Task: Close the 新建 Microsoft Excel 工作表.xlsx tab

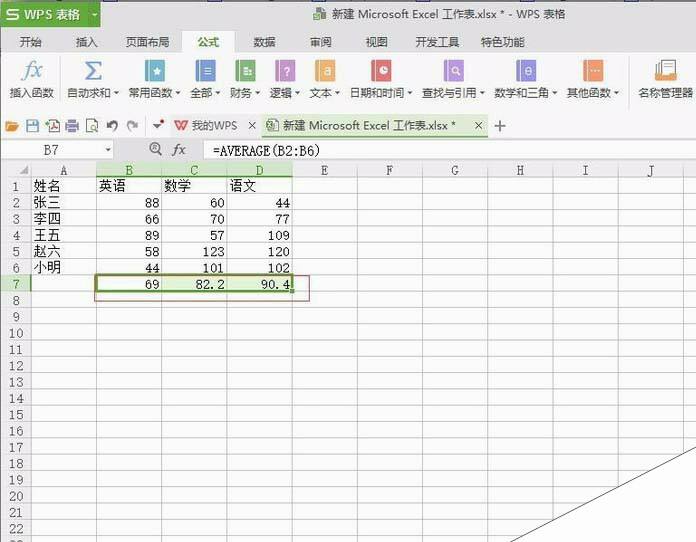Action: [x=478, y=126]
